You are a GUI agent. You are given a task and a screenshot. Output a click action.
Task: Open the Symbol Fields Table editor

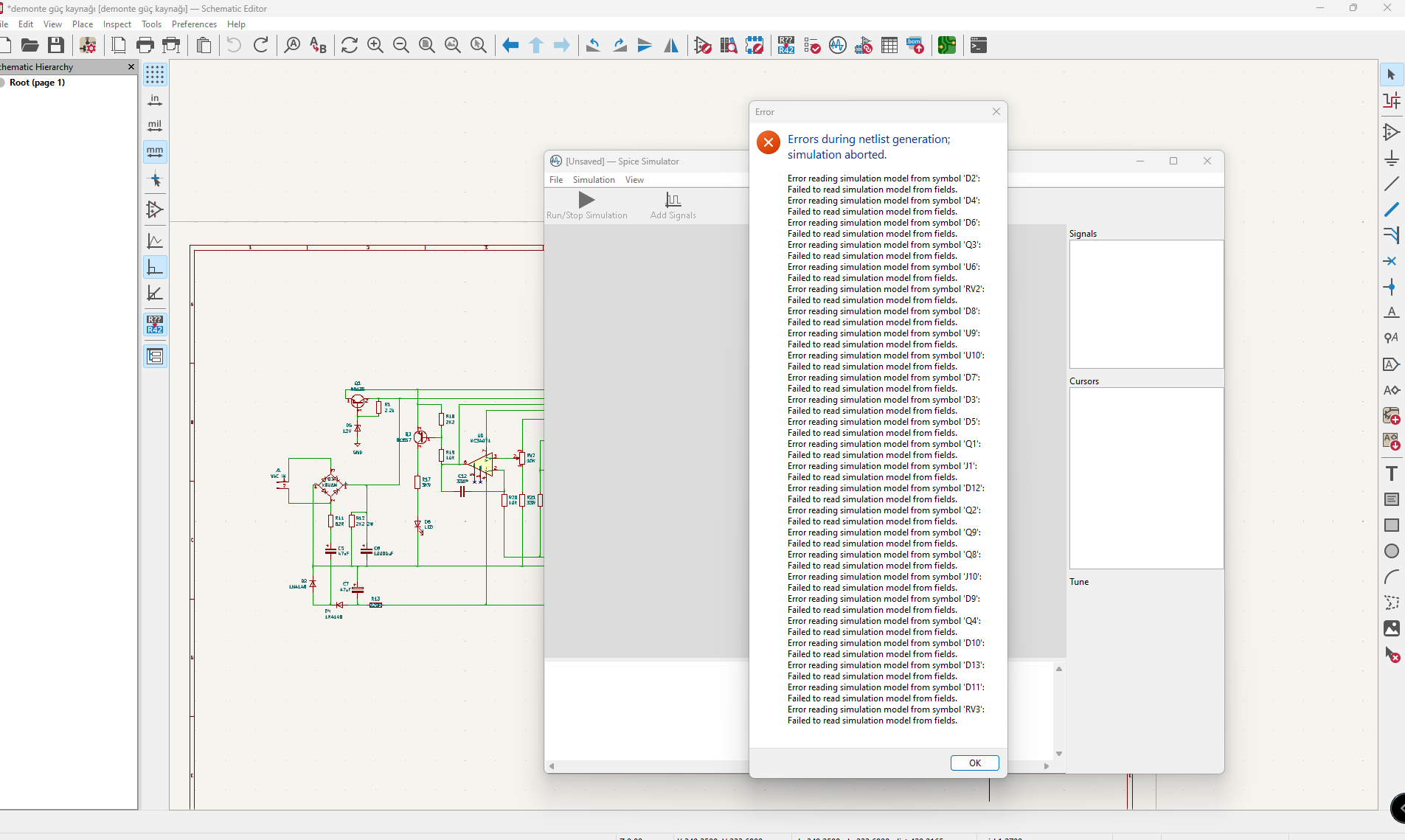(x=889, y=46)
